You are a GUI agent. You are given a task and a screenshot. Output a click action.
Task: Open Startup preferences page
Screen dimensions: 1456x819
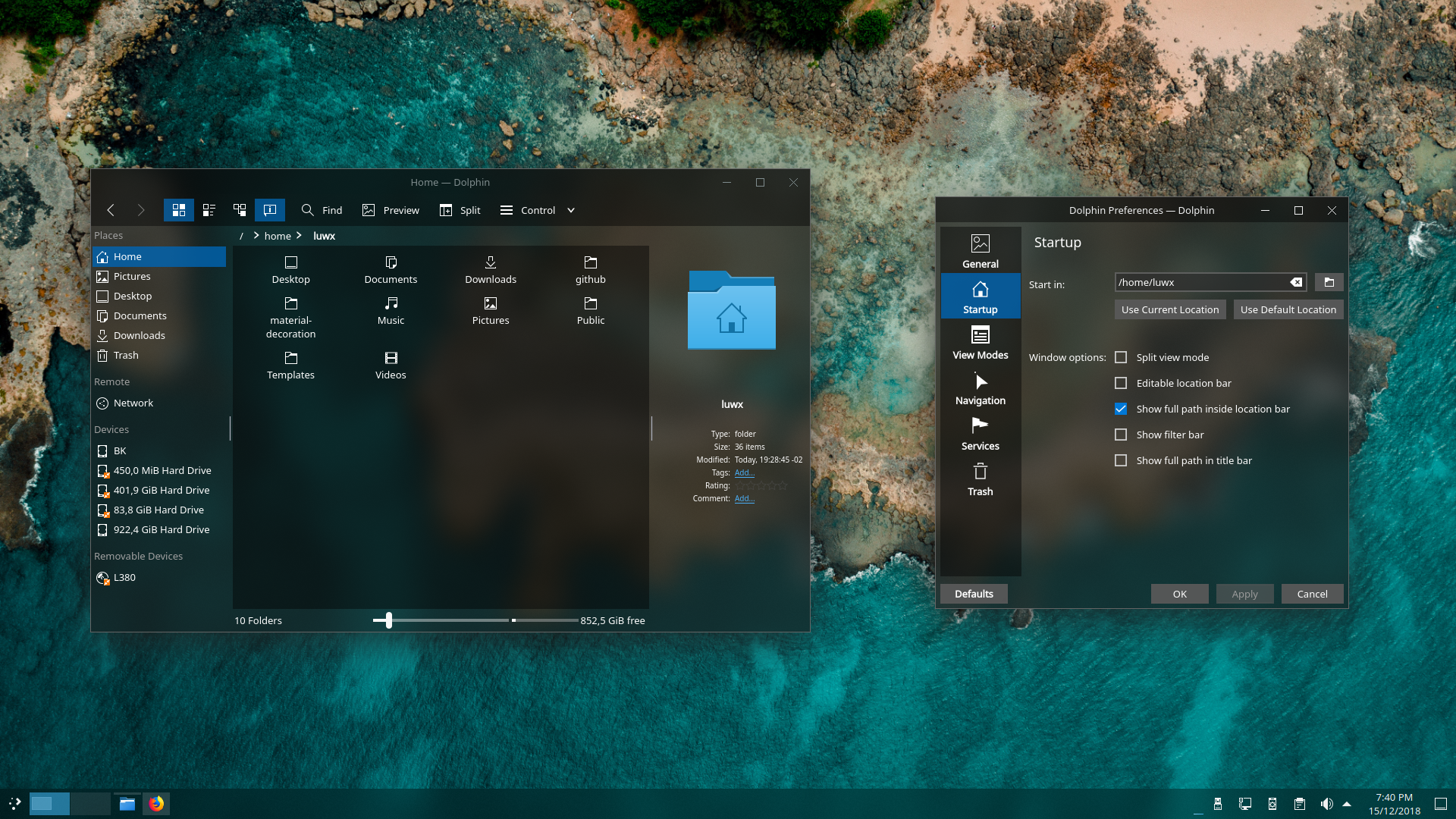click(x=981, y=297)
